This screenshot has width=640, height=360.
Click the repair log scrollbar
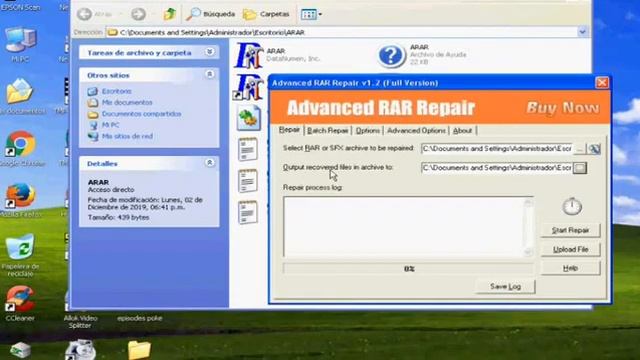[528, 227]
